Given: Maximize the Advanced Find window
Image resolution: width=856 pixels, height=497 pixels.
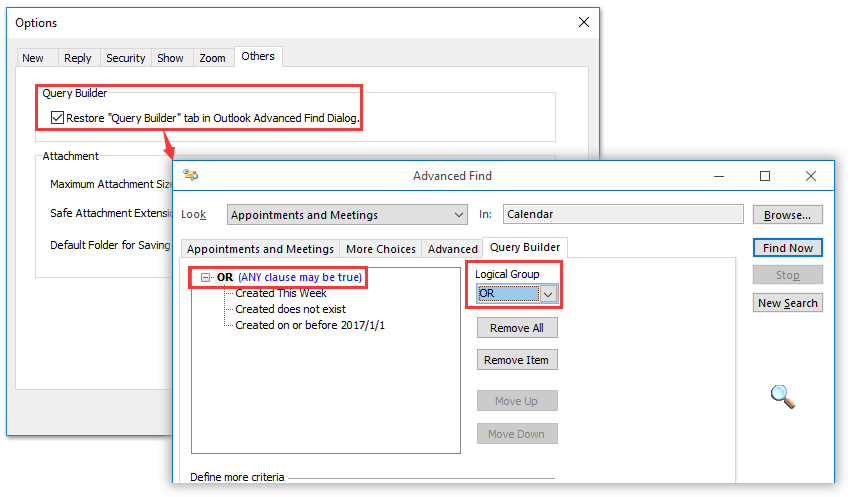Looking at the screenshot, I should coord(765,176).
